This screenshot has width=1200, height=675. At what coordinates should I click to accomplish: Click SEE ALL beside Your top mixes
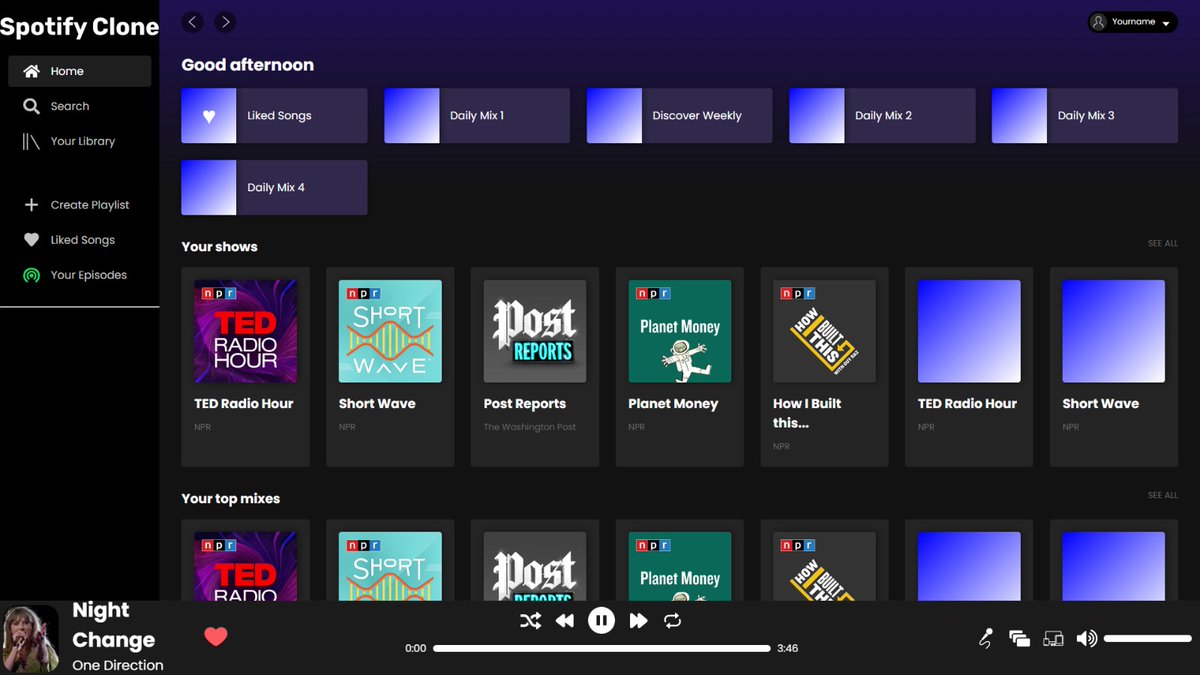(1163, 495)
